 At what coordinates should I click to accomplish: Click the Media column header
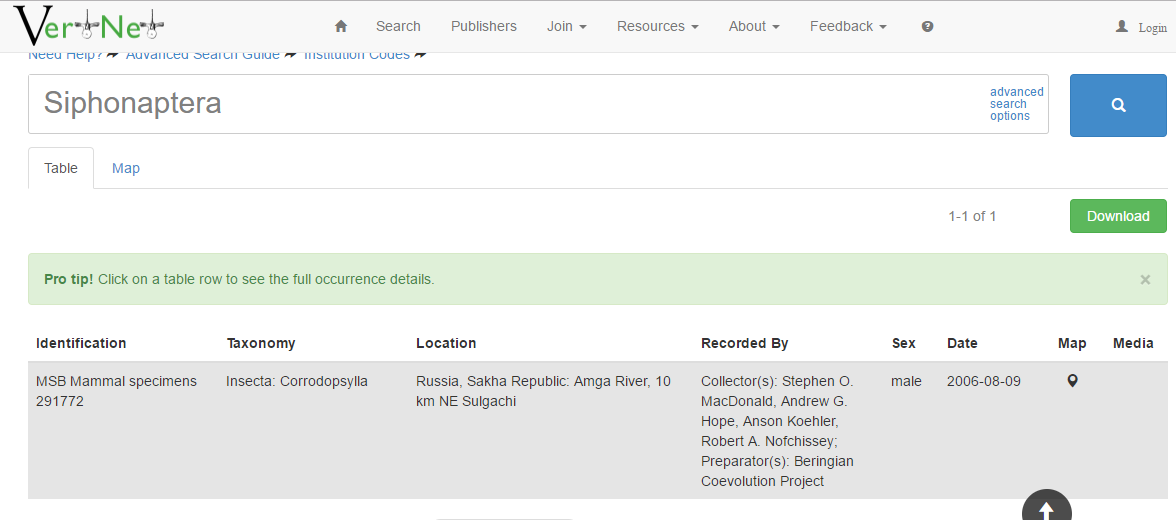coord(1133,343)
